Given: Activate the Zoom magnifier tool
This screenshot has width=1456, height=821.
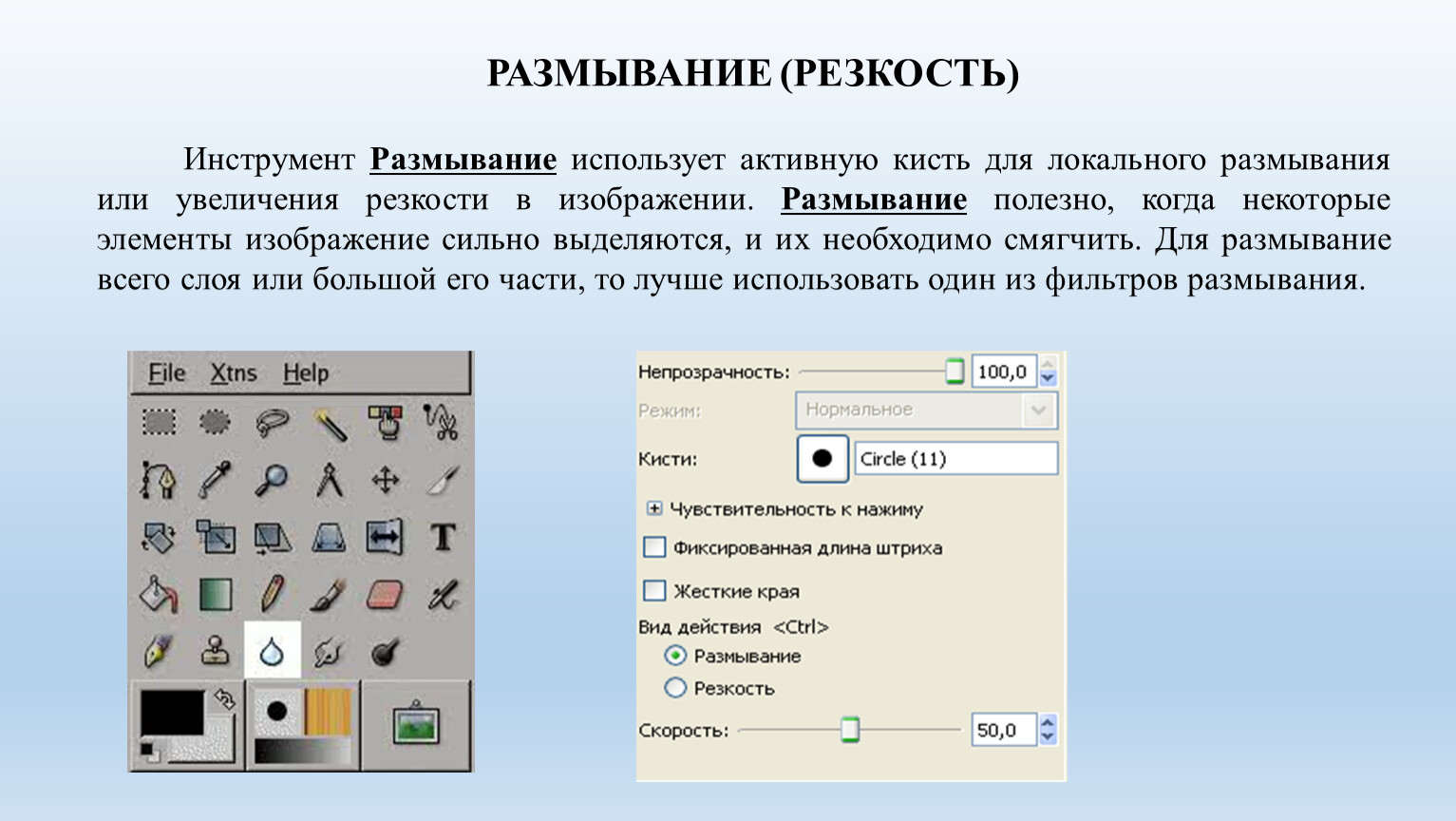Looking at the screenshot, I should pos(272,480).
